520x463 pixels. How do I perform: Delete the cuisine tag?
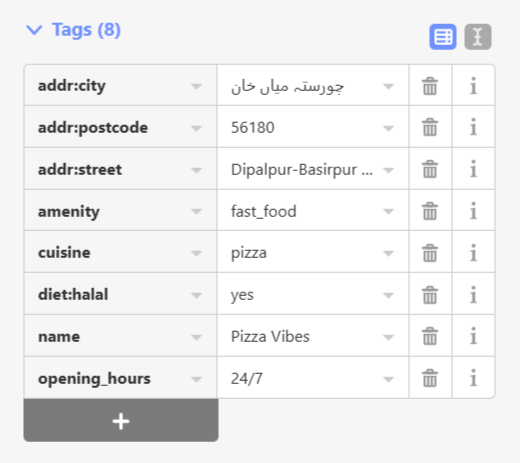[x=430, y=253]
